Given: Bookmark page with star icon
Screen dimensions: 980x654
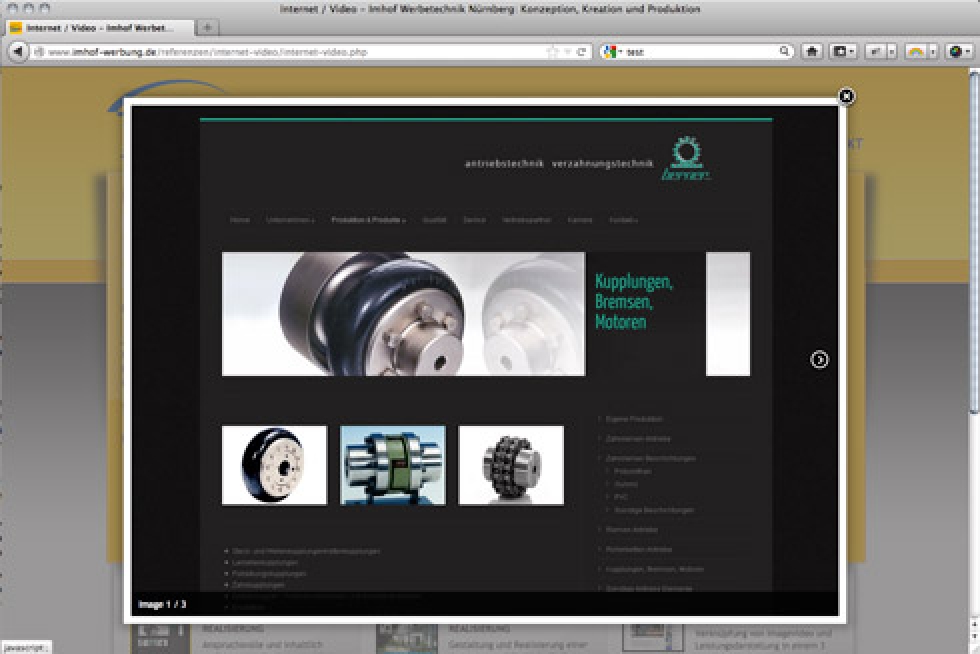Looking at the screenshot, I should [552, 52].
